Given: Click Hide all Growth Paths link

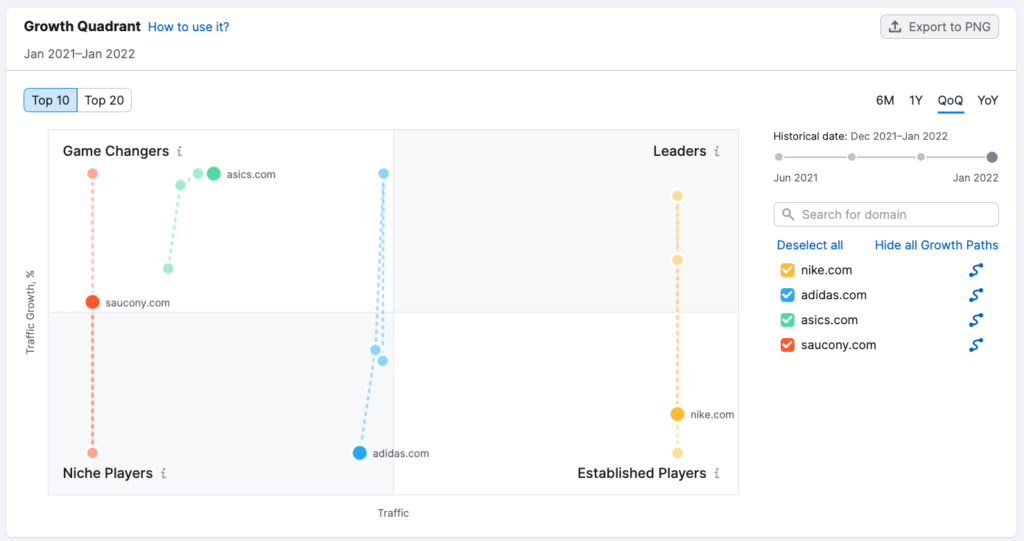Looking at the screenshot, I should 936,245.
